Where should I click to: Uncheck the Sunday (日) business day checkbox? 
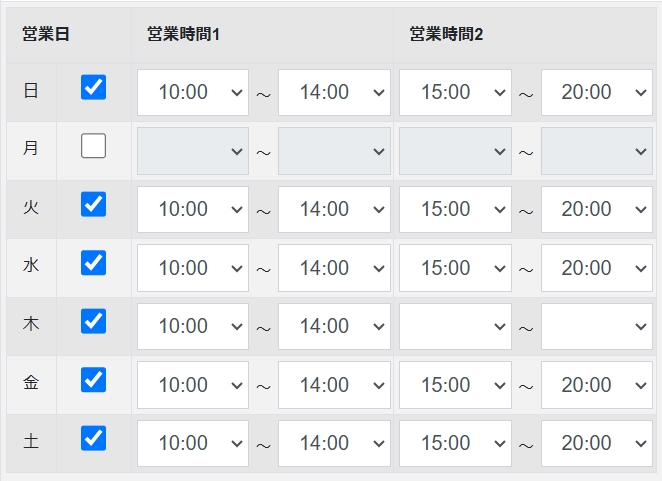coord(93,88)
